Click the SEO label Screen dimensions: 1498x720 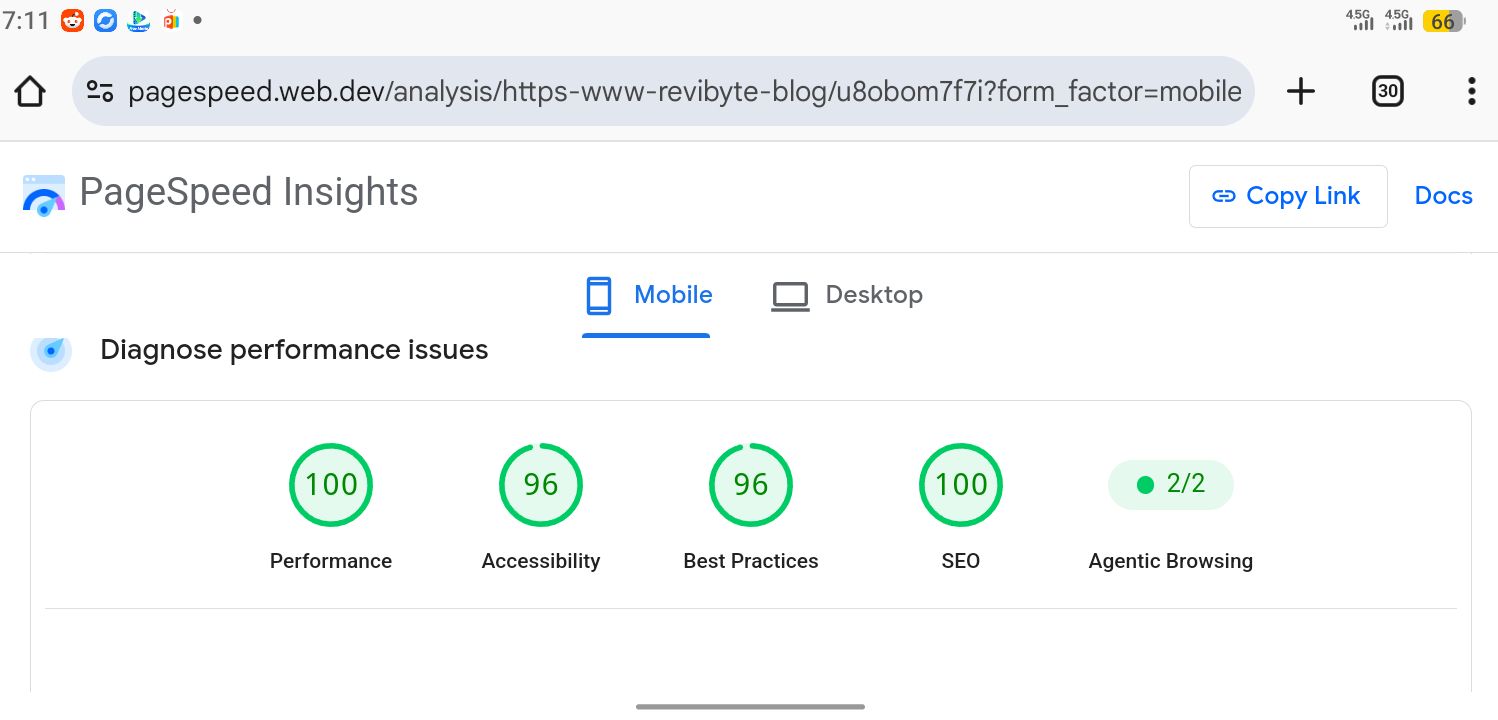click(x=961, y=561)
